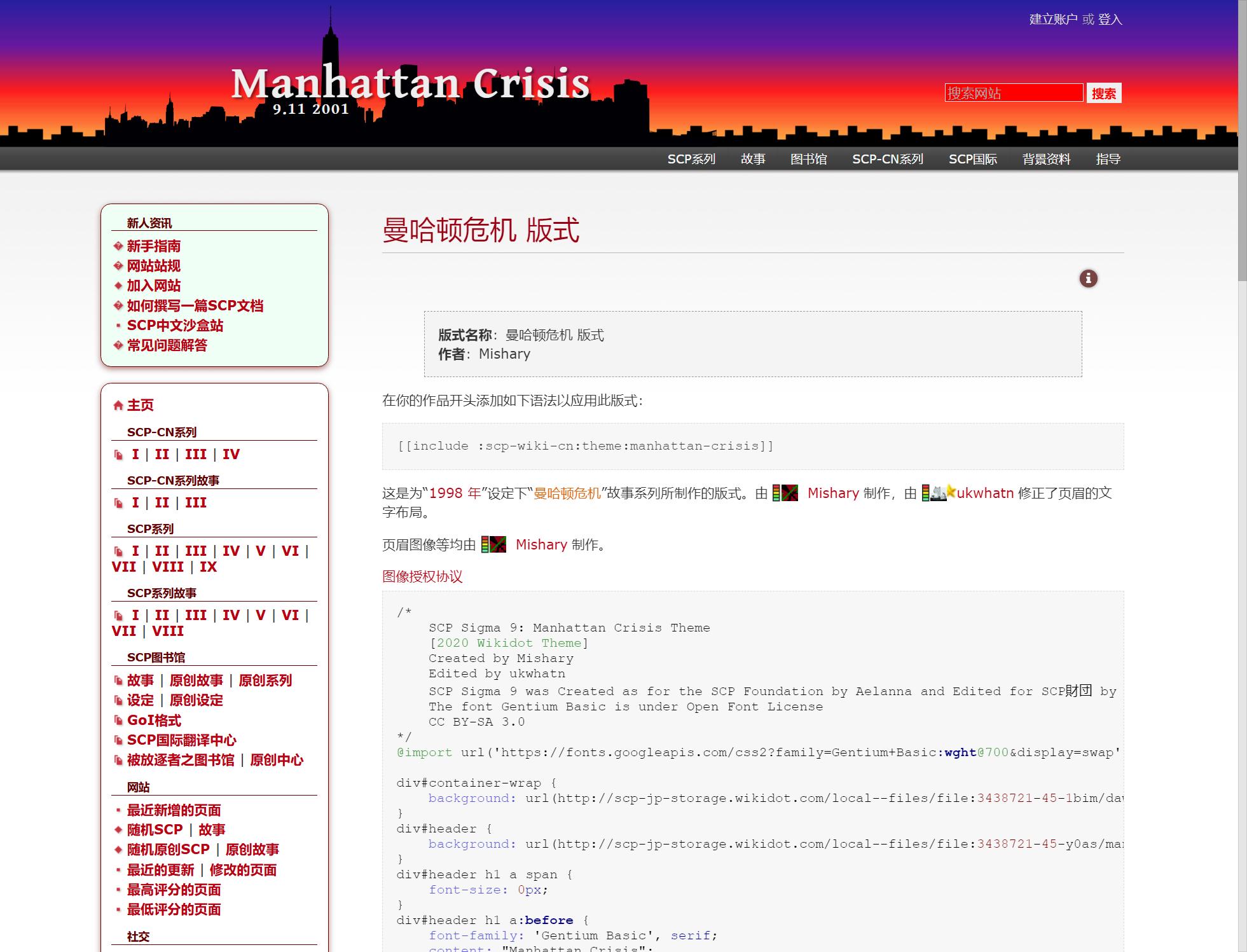1247x952 pixels.
Task: Click the page icon beside GoI格式
Action: click(x=118, y=721)
